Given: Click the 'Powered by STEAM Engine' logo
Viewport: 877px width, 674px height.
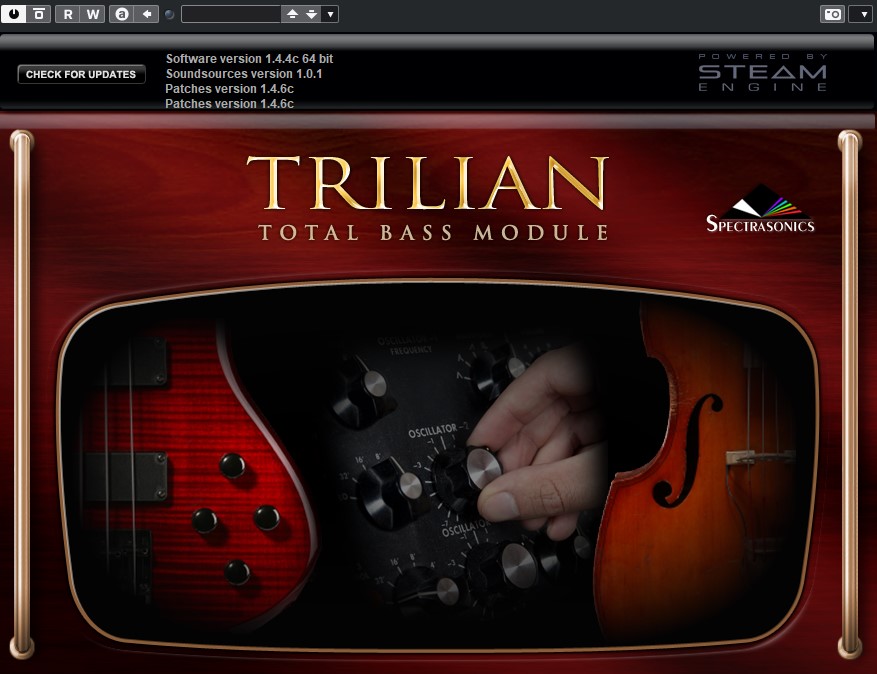Looking at the screenshot, I should [763, 72].
